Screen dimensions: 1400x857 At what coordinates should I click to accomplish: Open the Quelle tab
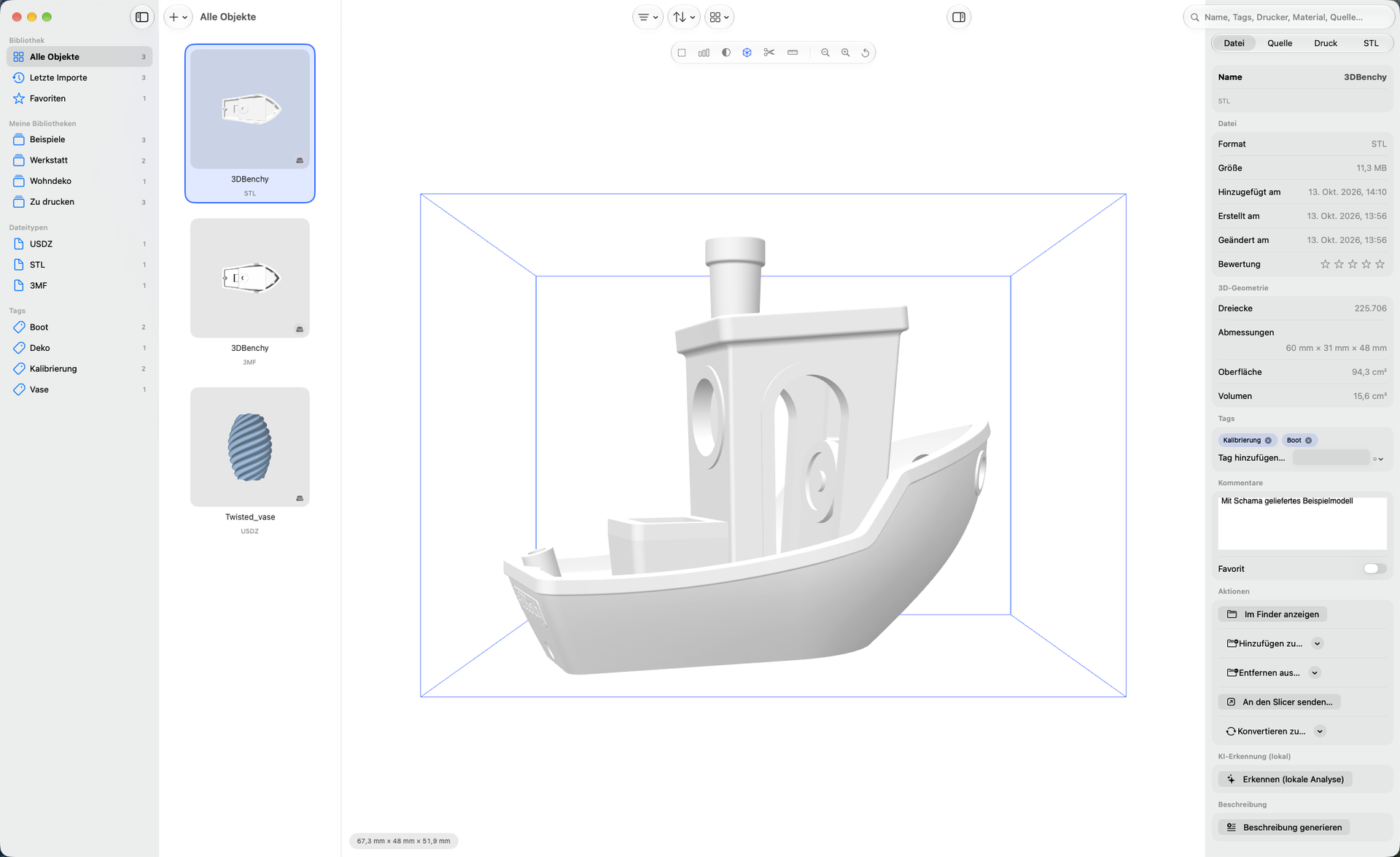1279,43
